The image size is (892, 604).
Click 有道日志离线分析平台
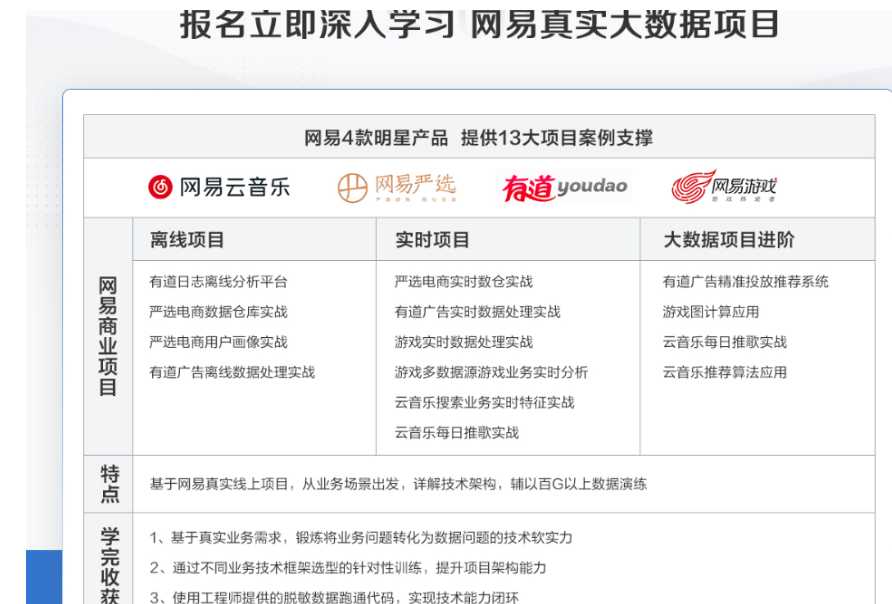point(218,282)
